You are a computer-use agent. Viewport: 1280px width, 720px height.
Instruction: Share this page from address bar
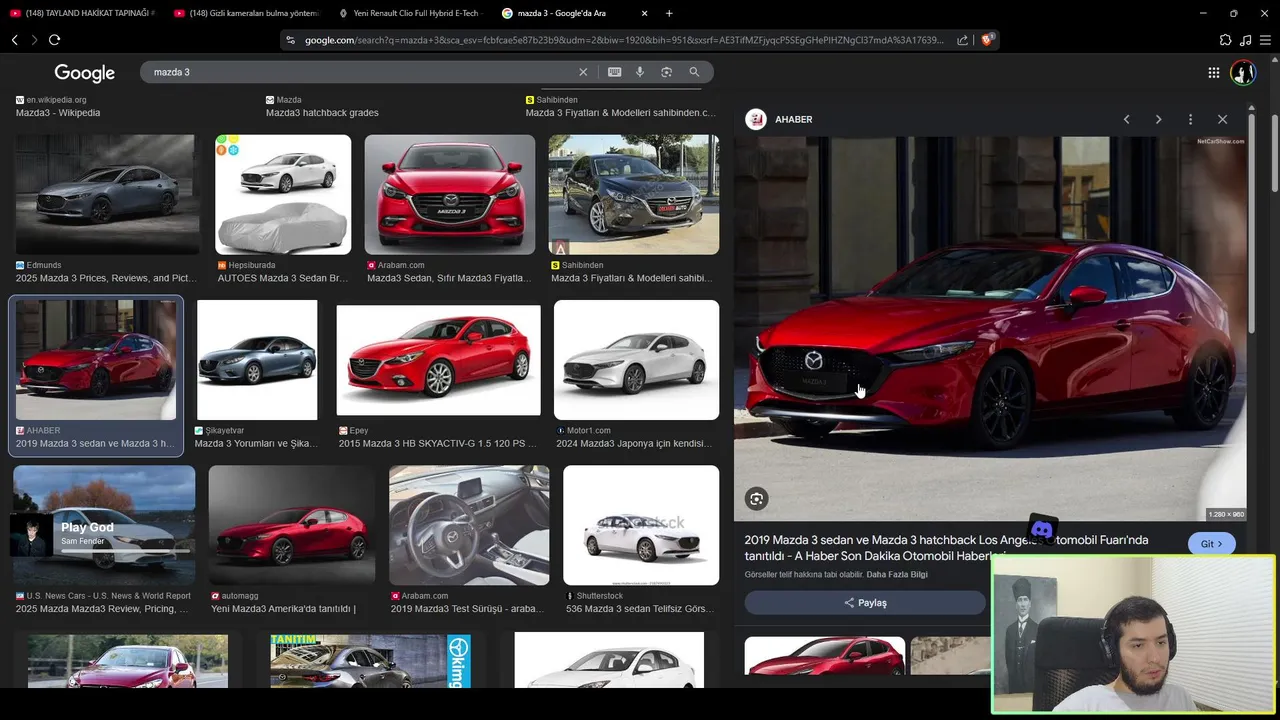pyautogui.click(x=962, y=40)
